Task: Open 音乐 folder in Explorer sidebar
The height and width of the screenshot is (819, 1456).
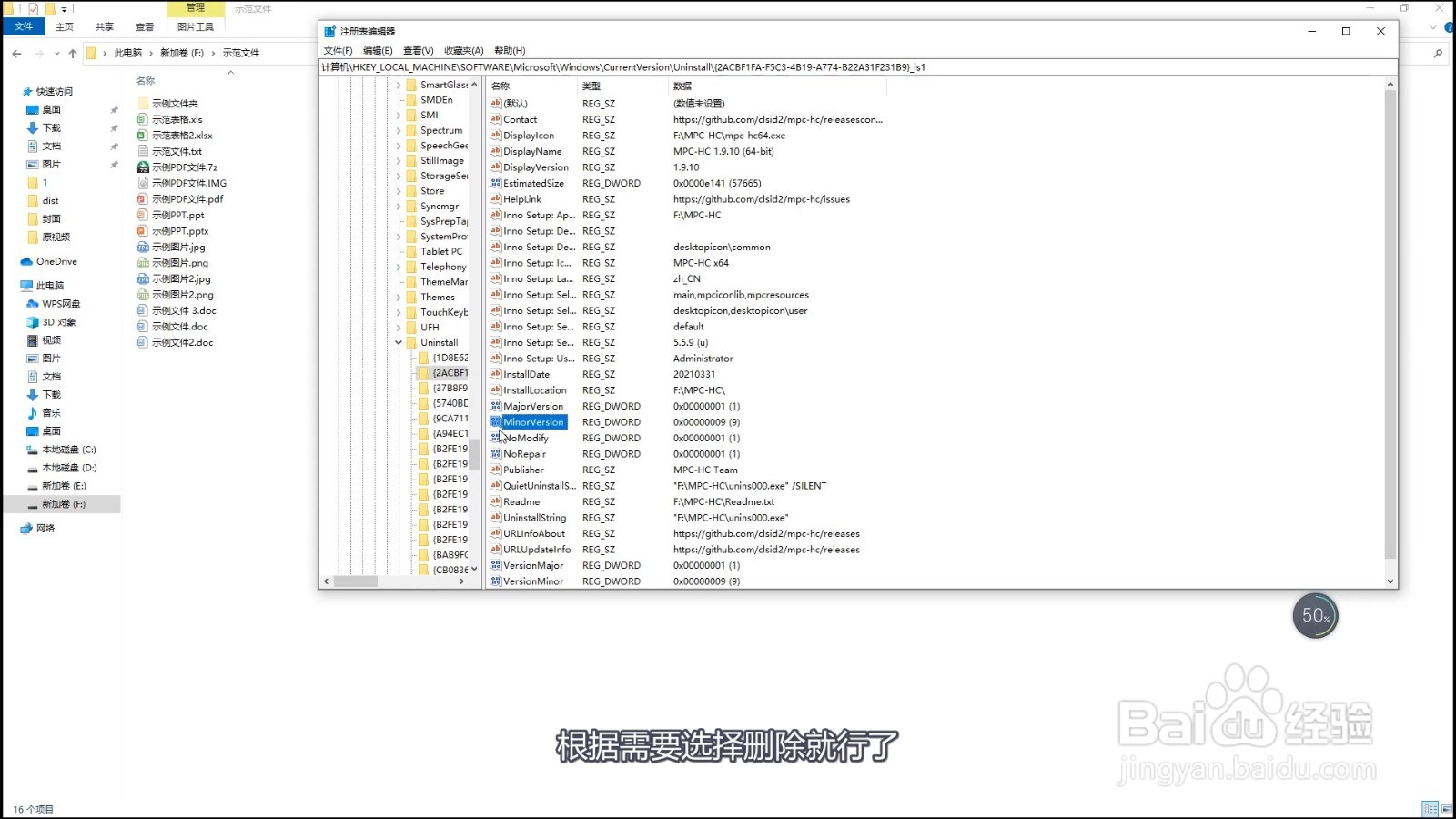Action: (x=44, y=413)
